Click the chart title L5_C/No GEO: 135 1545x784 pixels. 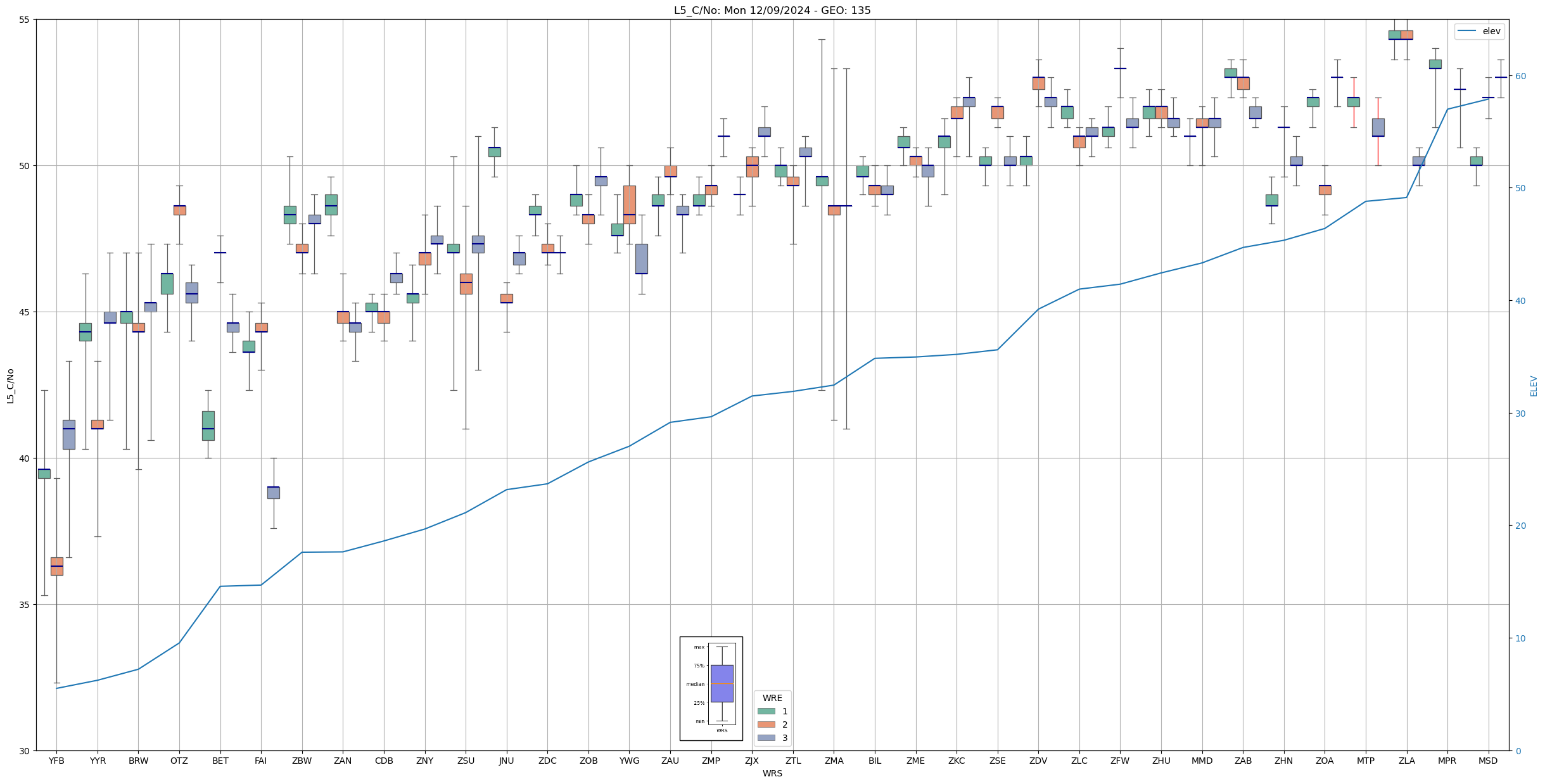(x=772, y=10)
